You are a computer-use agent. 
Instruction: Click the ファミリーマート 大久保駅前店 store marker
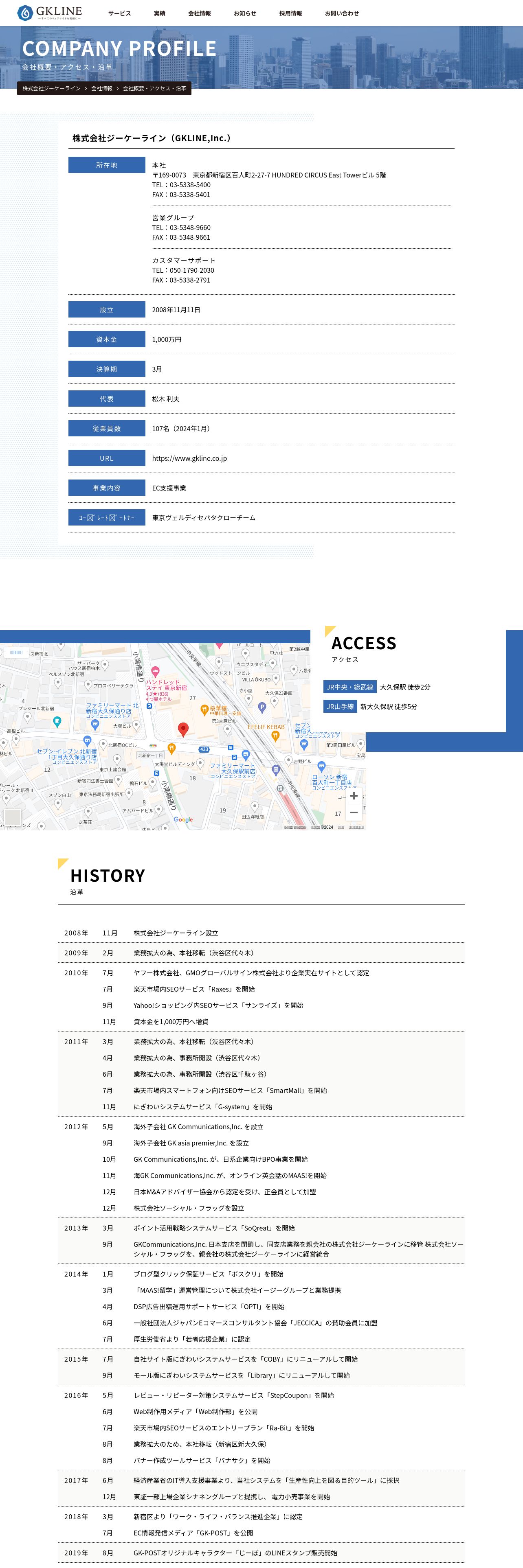[246, 756]
